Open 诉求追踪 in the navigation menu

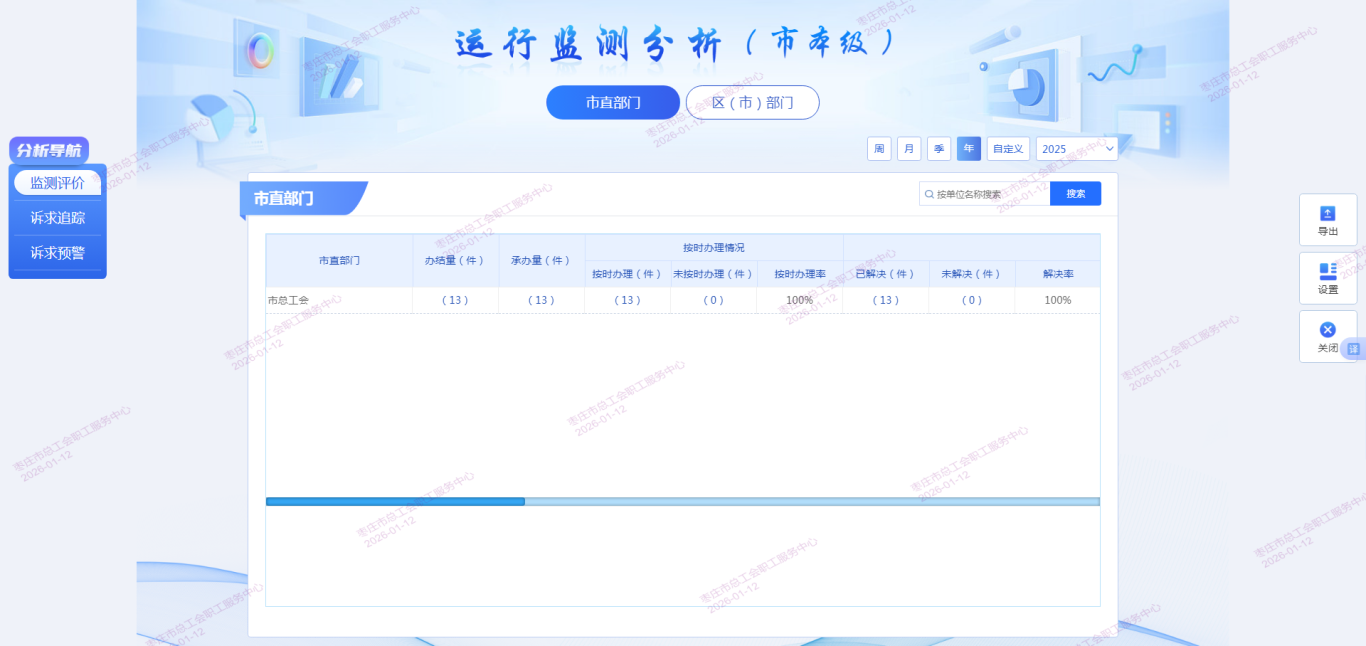point(57,218)
